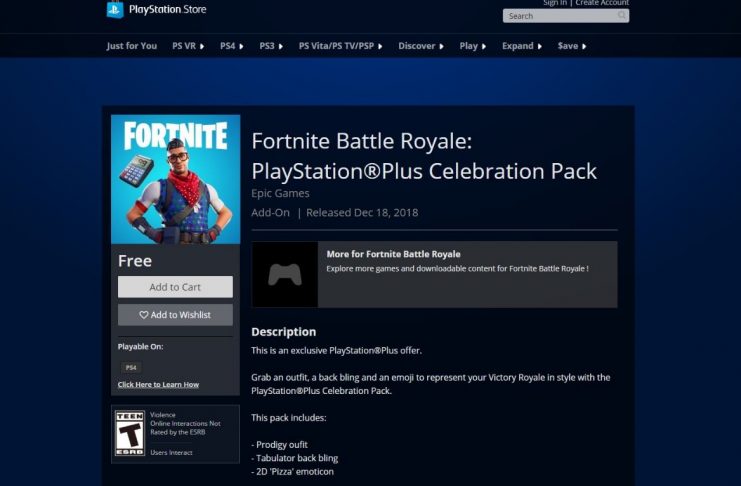The height and width of the screenshot is (486, 741).
Task: Expand the Expand menu arrow
Action: click(x=540, y=46)
